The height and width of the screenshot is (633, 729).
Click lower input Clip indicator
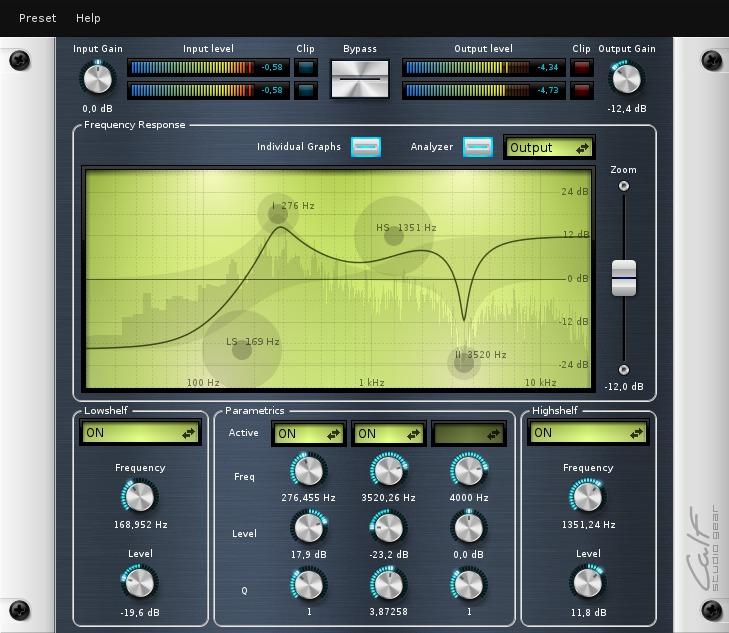305,90
